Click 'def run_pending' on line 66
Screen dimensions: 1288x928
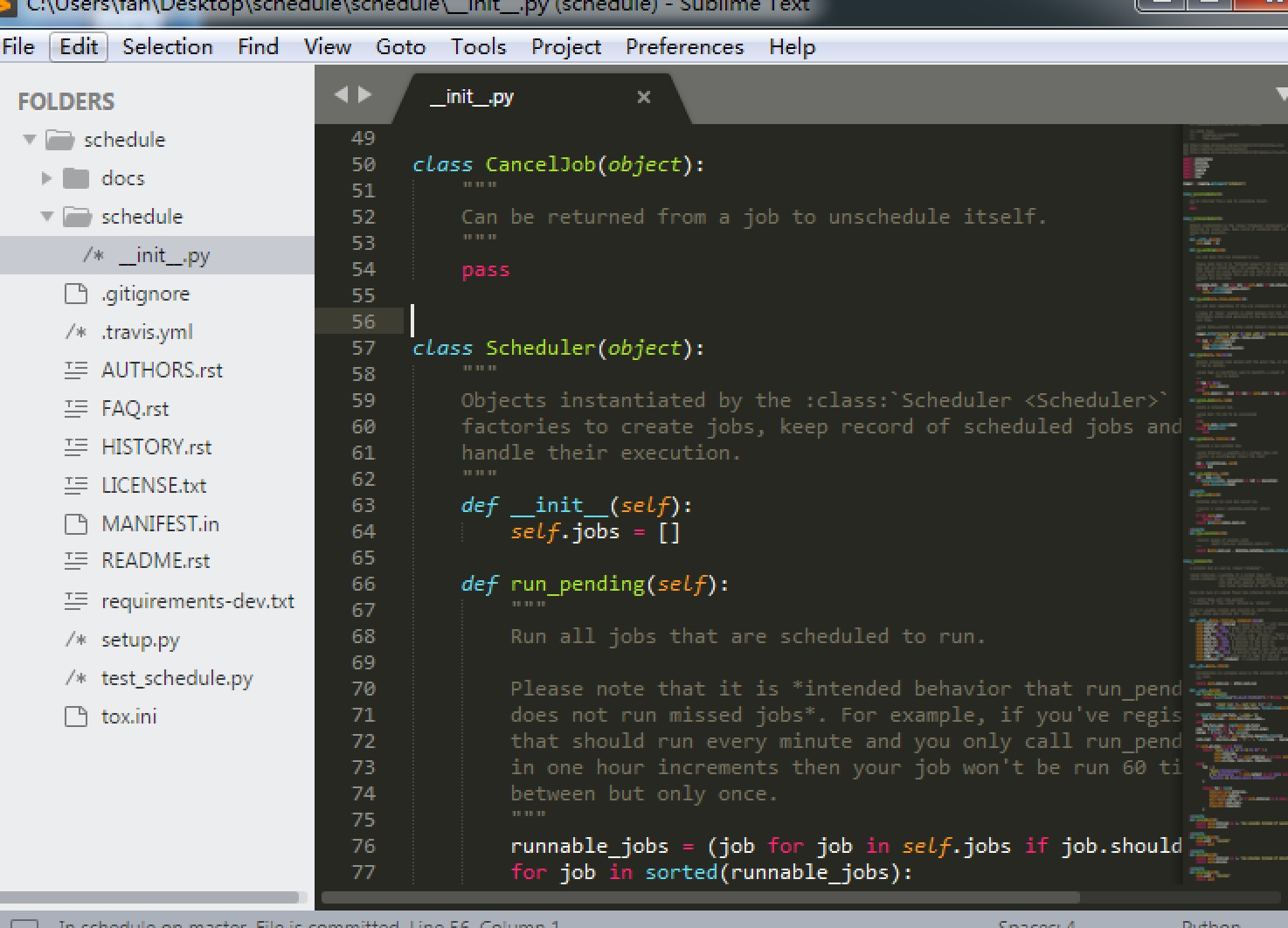(x=594, y=584)
